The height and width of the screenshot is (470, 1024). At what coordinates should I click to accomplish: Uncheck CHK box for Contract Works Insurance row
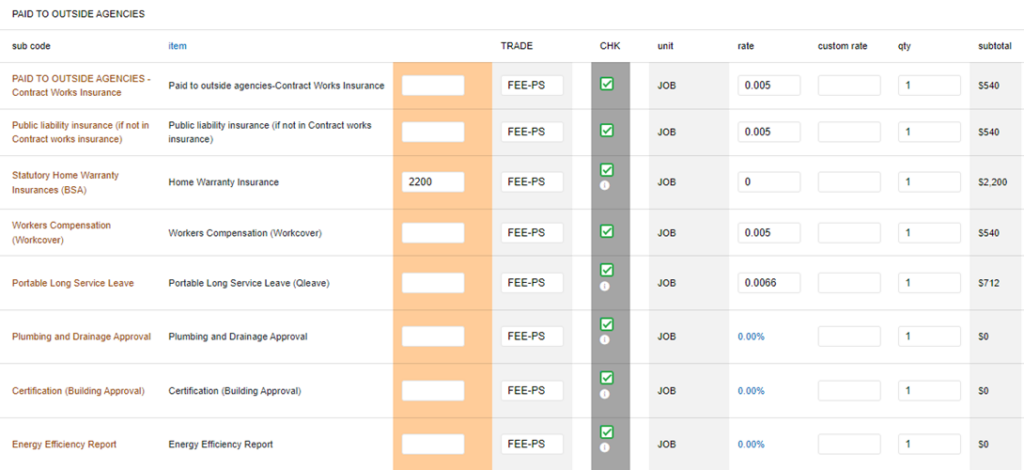606,84
